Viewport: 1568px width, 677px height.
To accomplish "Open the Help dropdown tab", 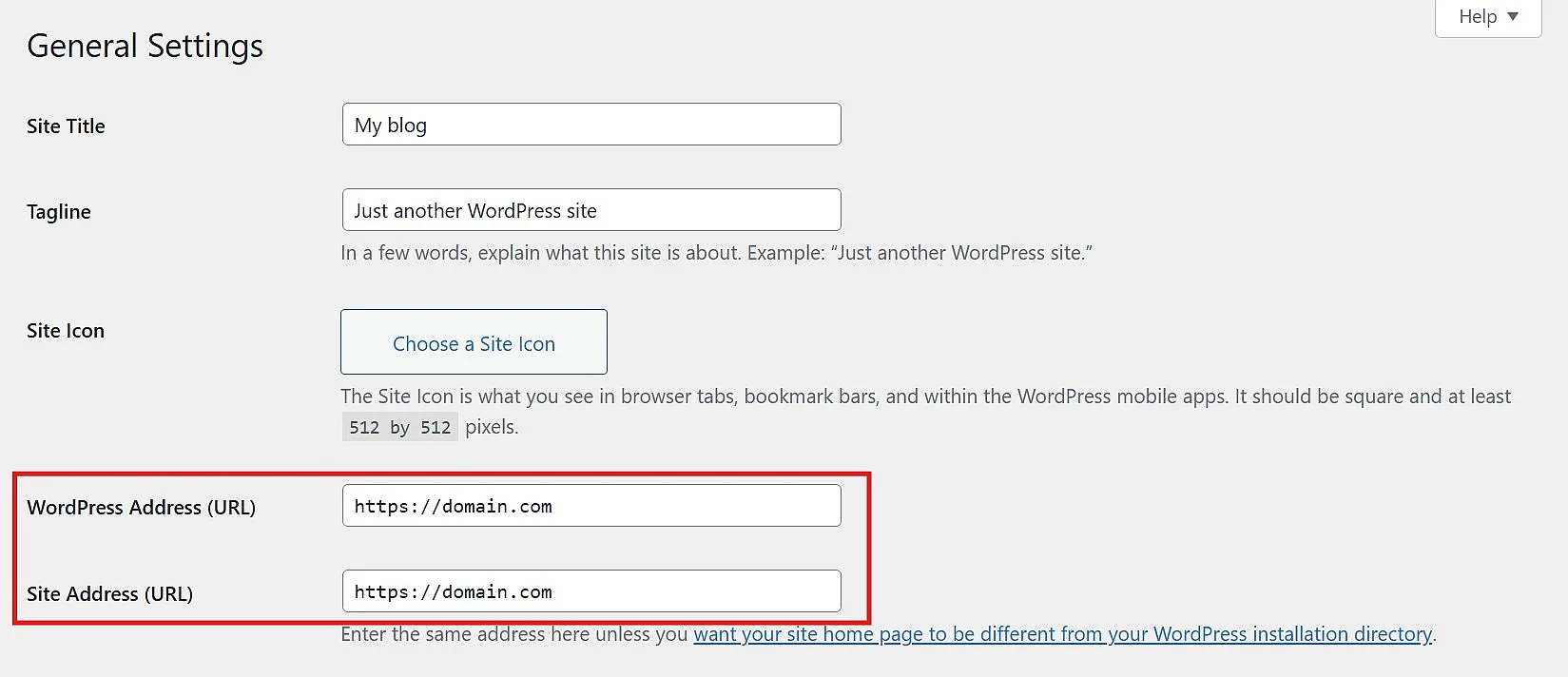I will click(1487, 17).
